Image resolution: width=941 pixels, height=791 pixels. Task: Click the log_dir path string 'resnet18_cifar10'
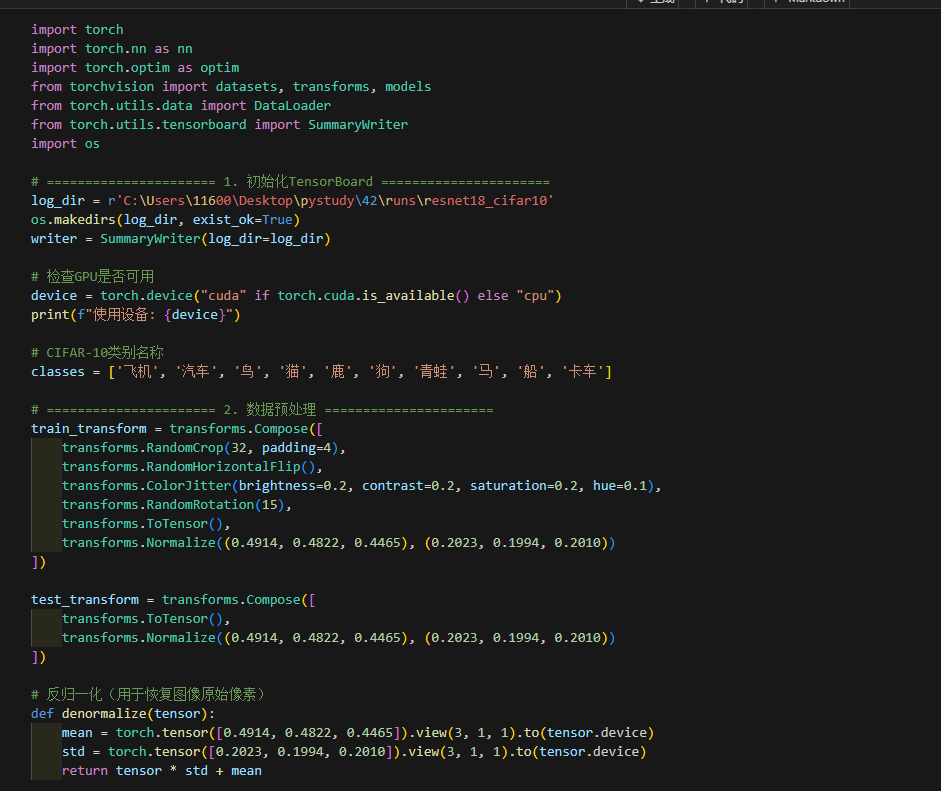click(x=486, y=200)
